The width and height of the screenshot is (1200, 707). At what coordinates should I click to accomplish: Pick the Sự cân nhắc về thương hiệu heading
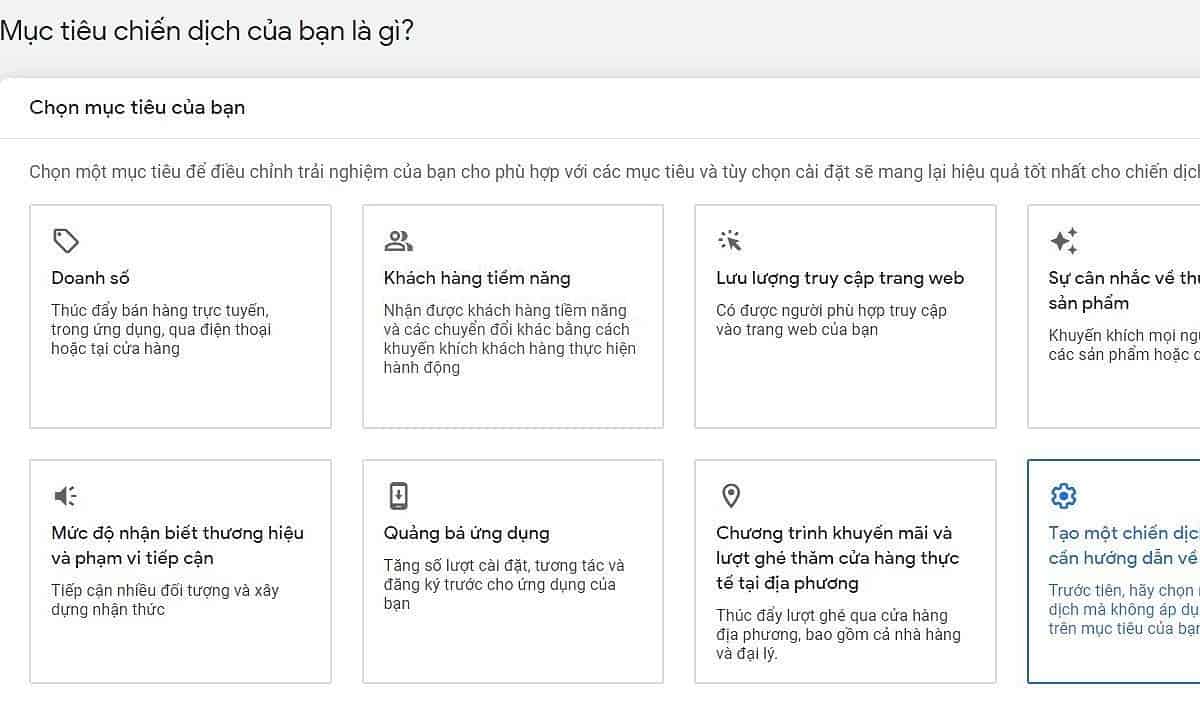coord(1122,290)
